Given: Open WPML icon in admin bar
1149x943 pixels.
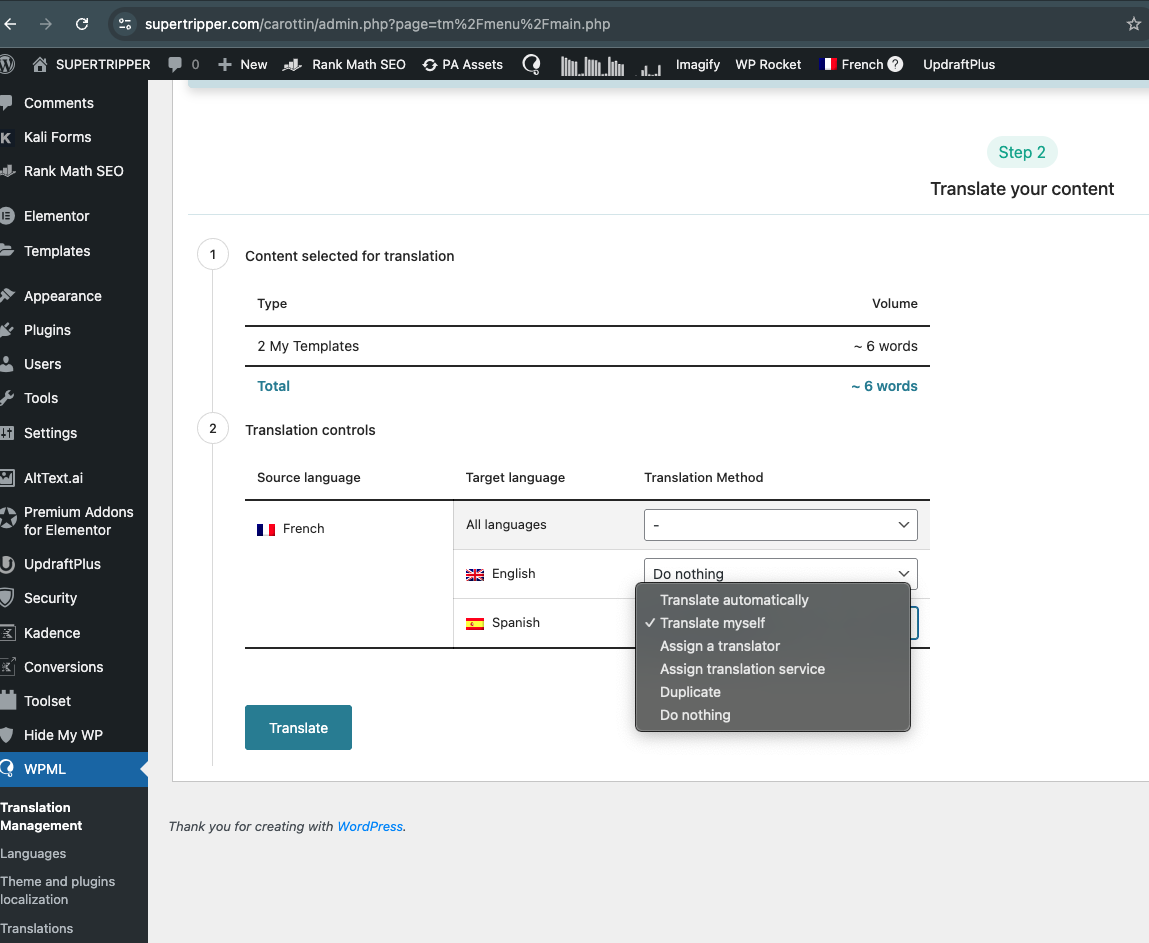Looking at the screenshot, I should pos(531,64).
